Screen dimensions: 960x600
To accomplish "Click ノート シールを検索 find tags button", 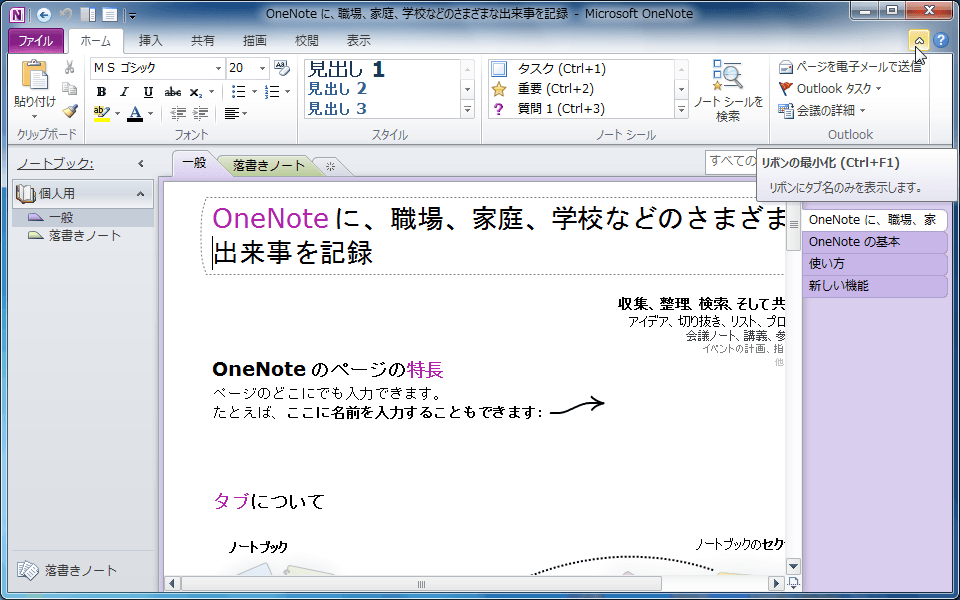I will [728, 91].
